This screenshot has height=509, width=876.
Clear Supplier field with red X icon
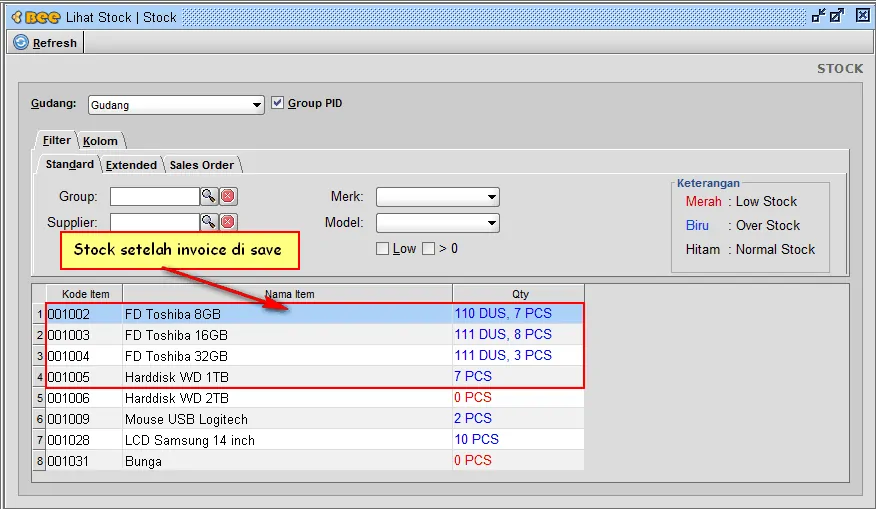click(x=228, y=222)
